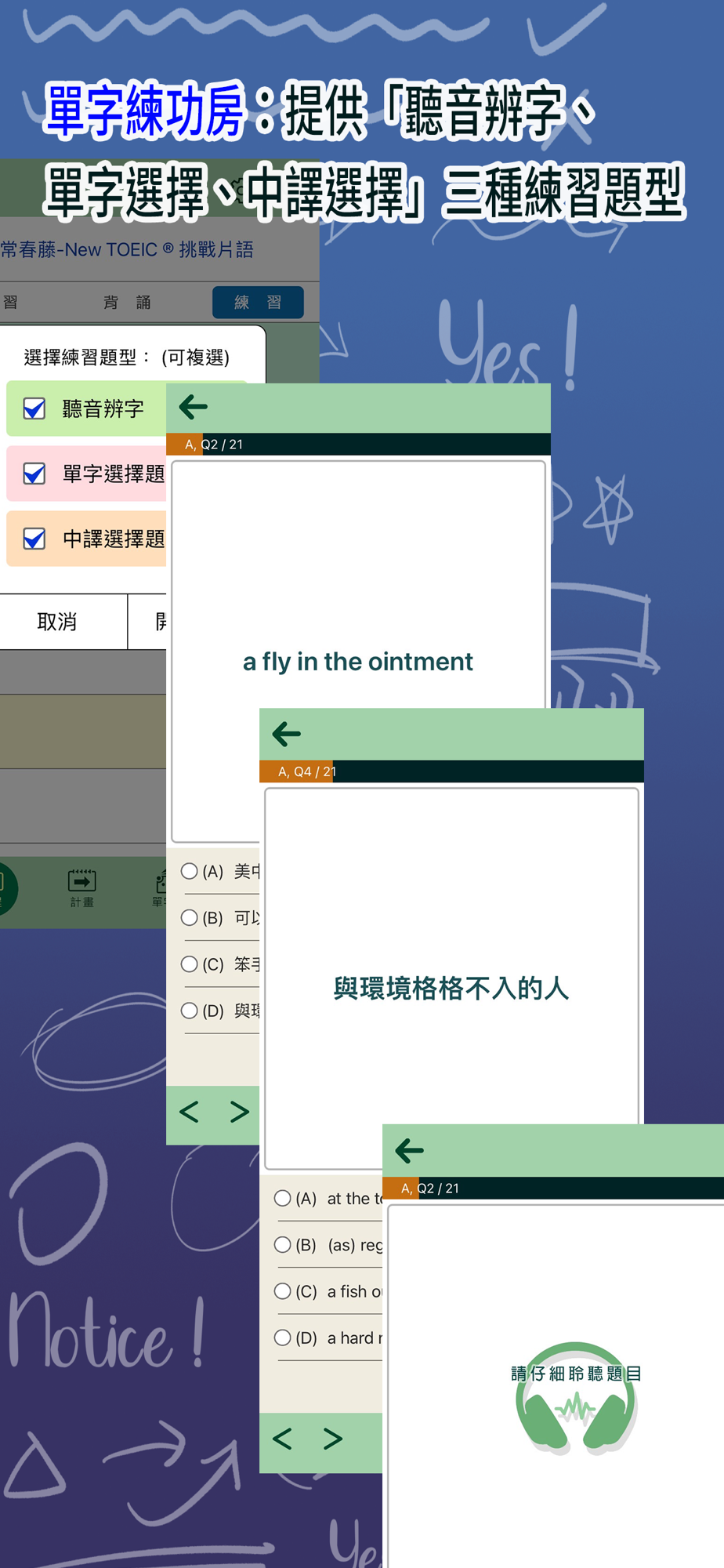Select radio option (B) 可以
Viewport: 724px width, 1568px height.
point(189,917)
